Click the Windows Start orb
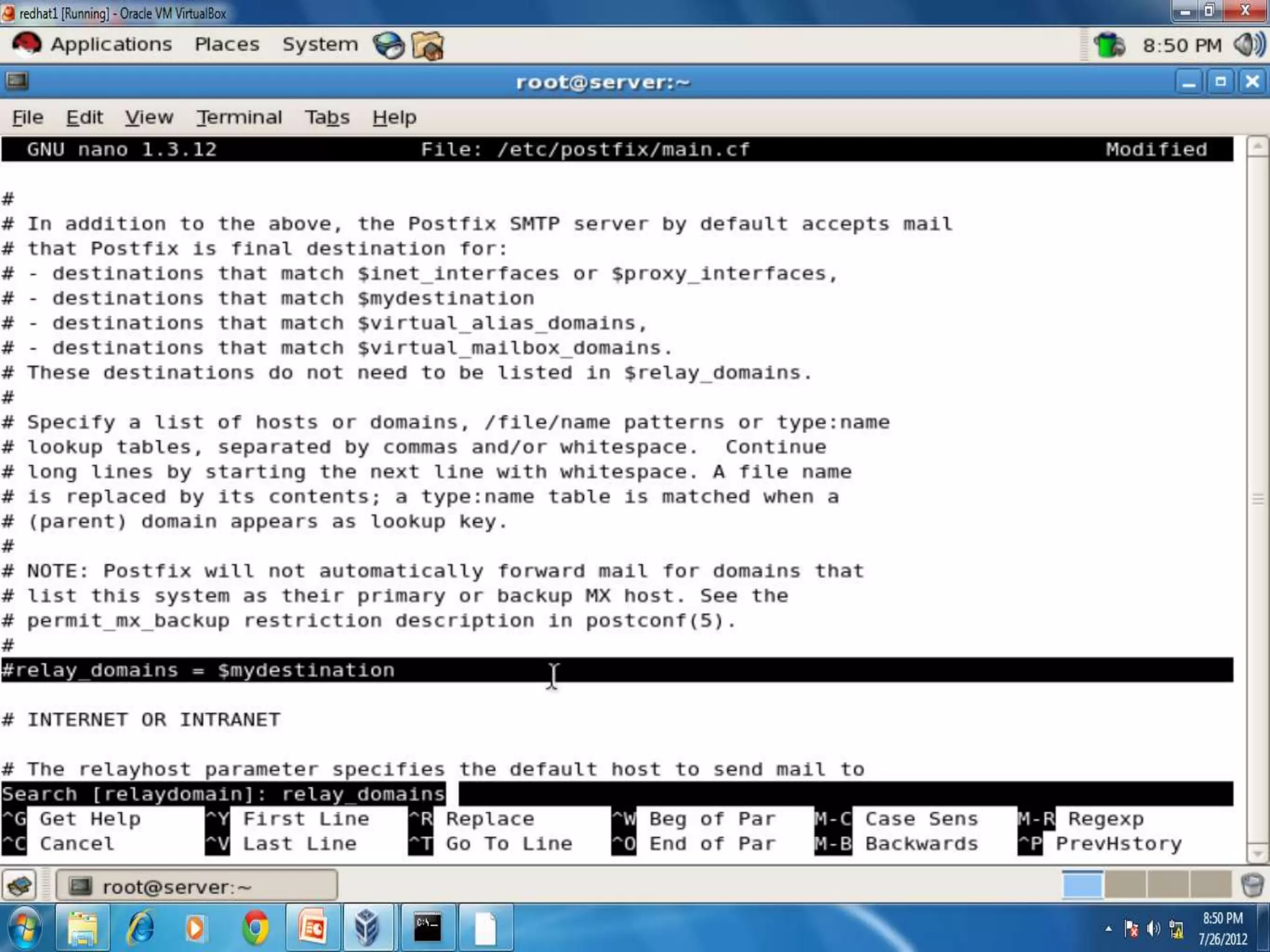1270x952 pixels. pos(25,929)
